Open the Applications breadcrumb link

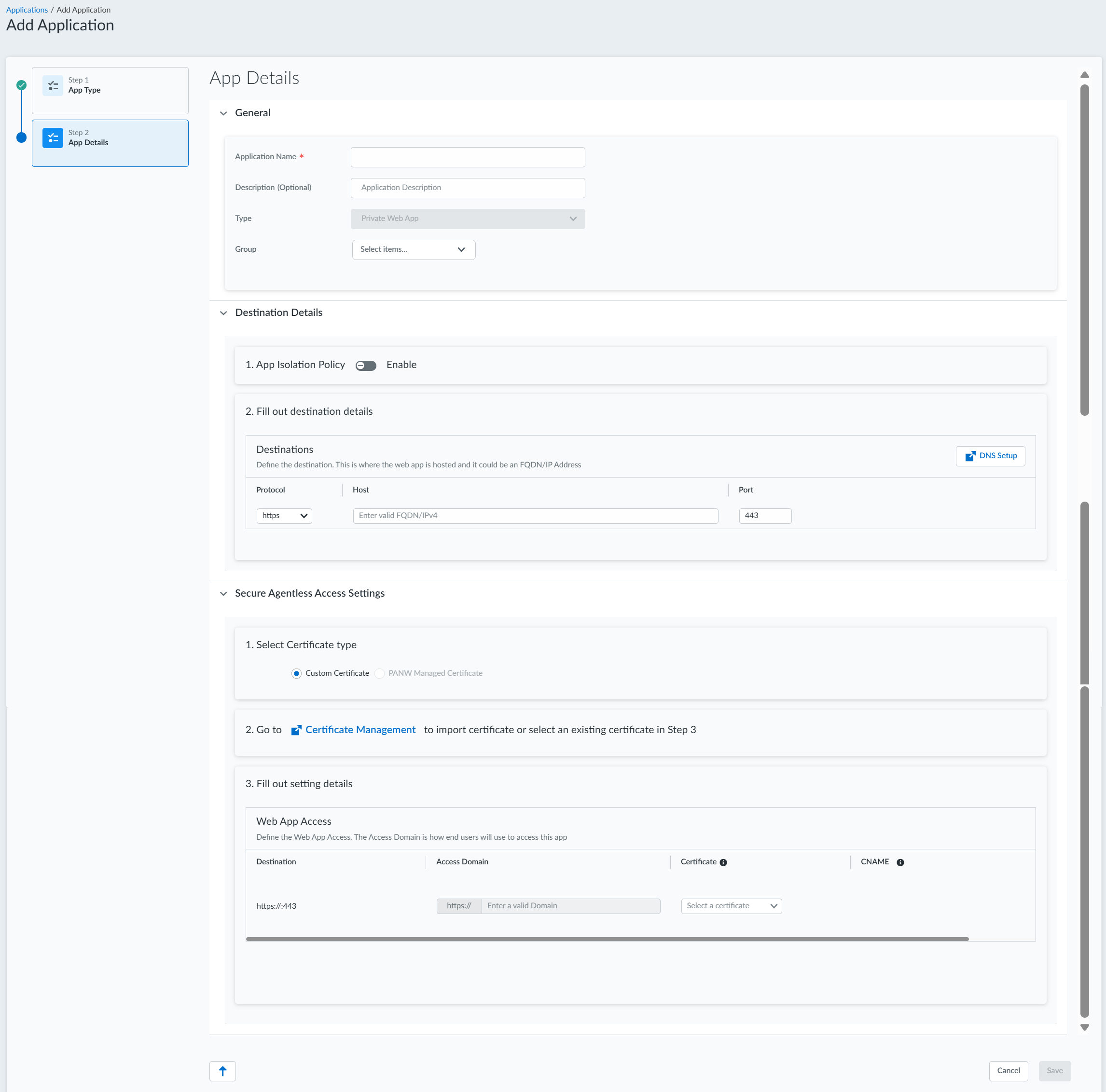[27, 10]
